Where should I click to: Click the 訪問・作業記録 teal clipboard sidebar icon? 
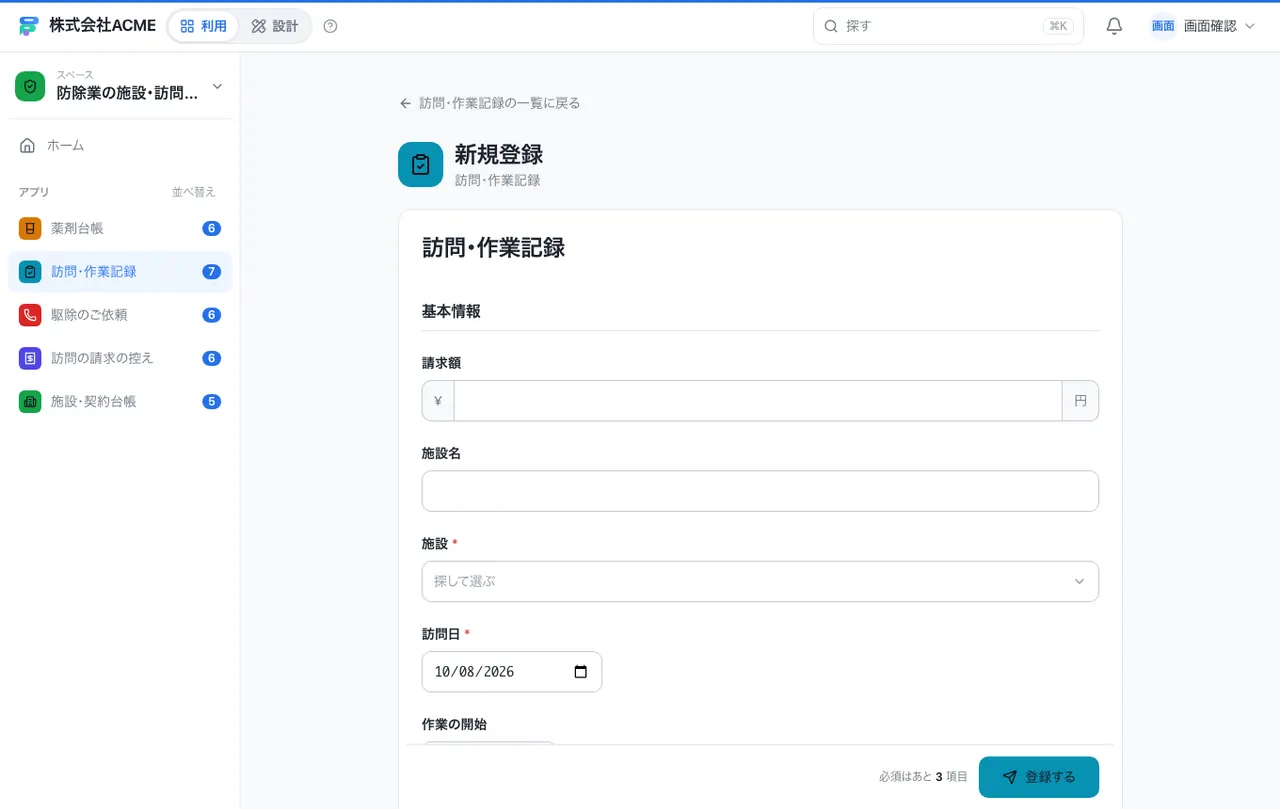(30, 271)
